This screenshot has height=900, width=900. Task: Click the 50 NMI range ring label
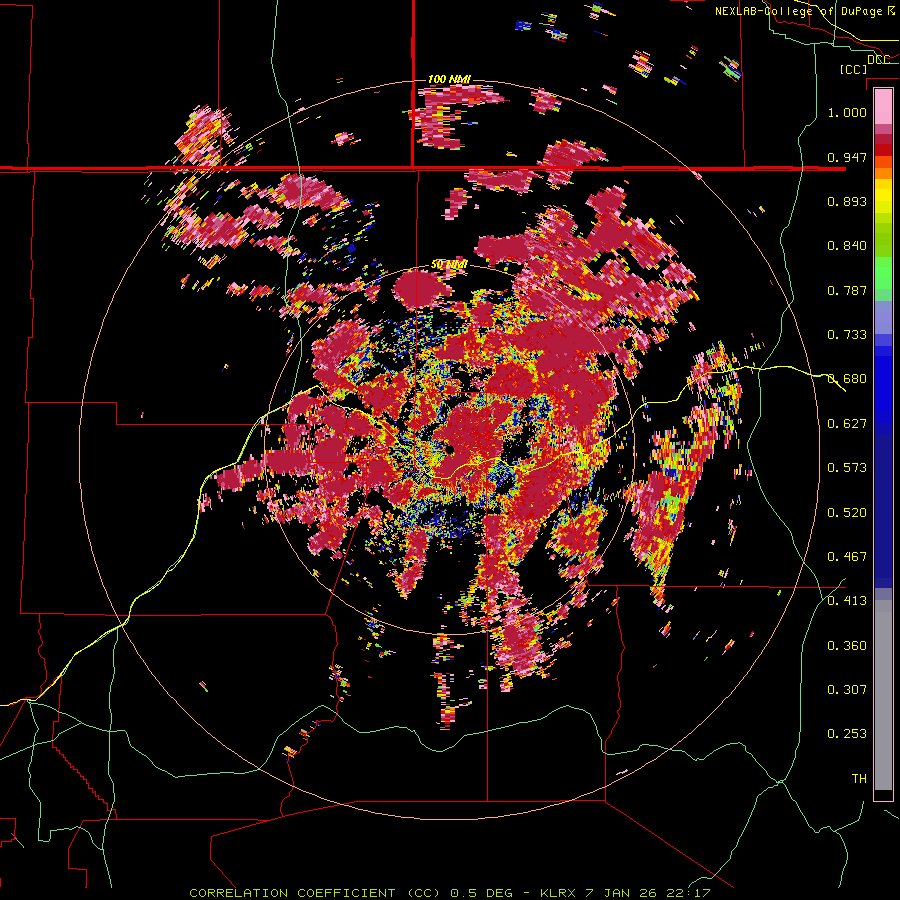[x=449, y=265]
